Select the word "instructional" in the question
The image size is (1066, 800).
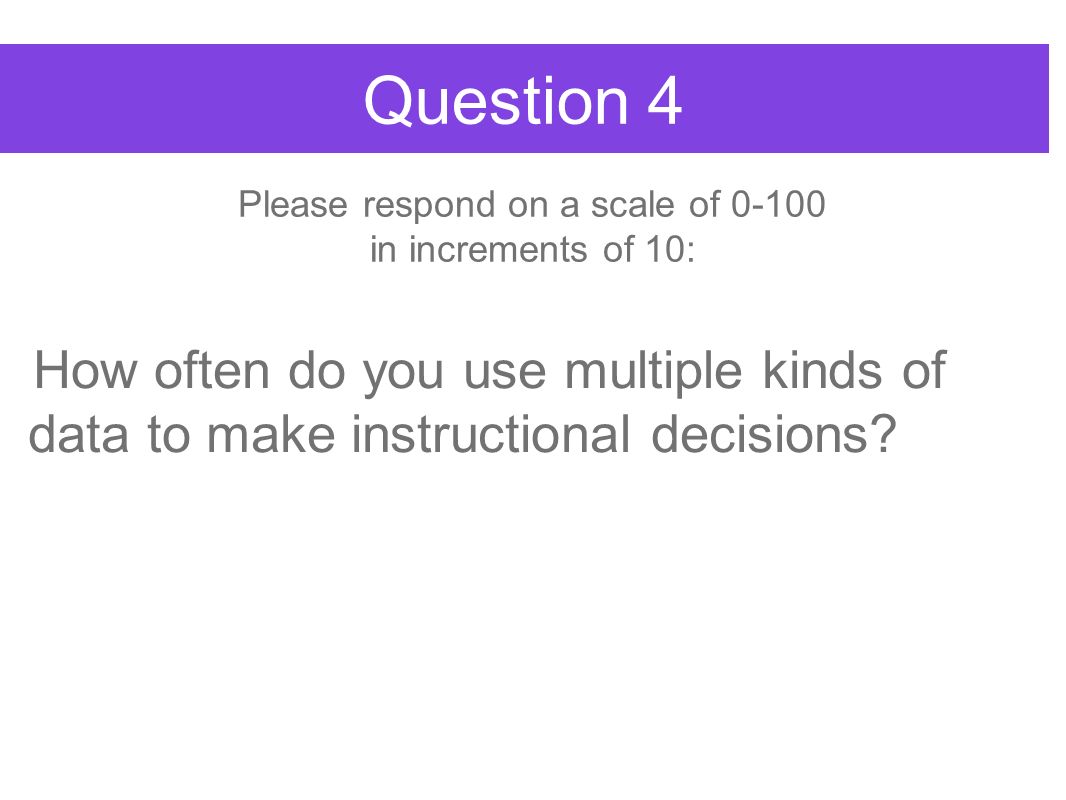(x=491, y=434)
